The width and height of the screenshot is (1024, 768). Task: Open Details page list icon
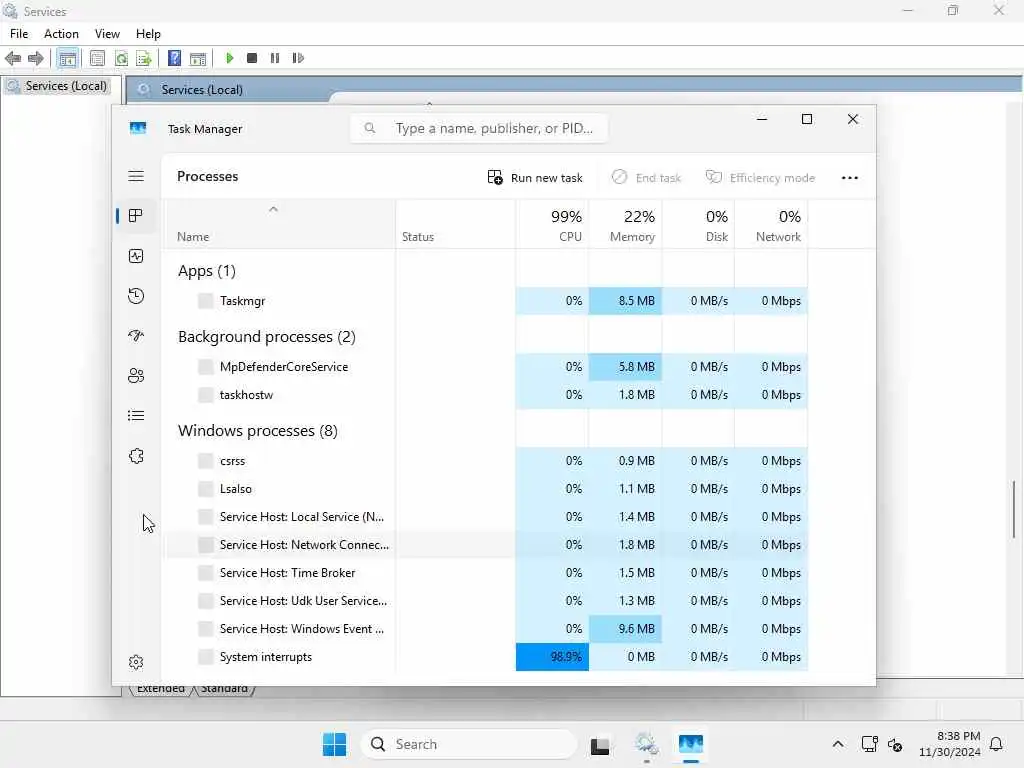[x=136, y=415]
